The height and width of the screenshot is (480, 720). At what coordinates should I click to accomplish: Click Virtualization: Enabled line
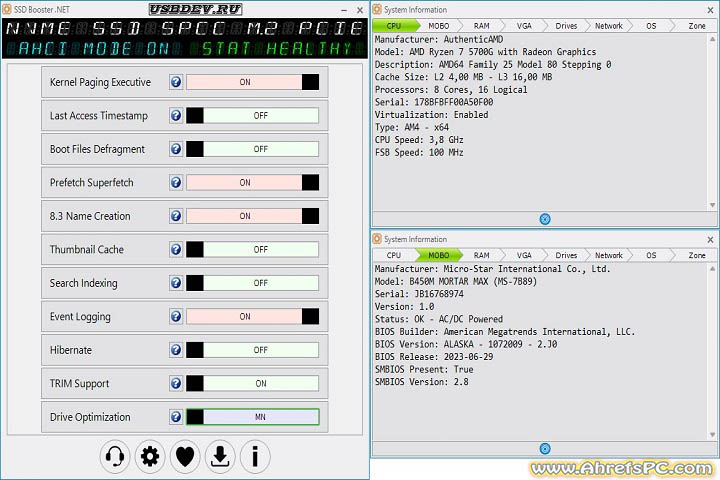pyautogui.click(x=431, y=114)
